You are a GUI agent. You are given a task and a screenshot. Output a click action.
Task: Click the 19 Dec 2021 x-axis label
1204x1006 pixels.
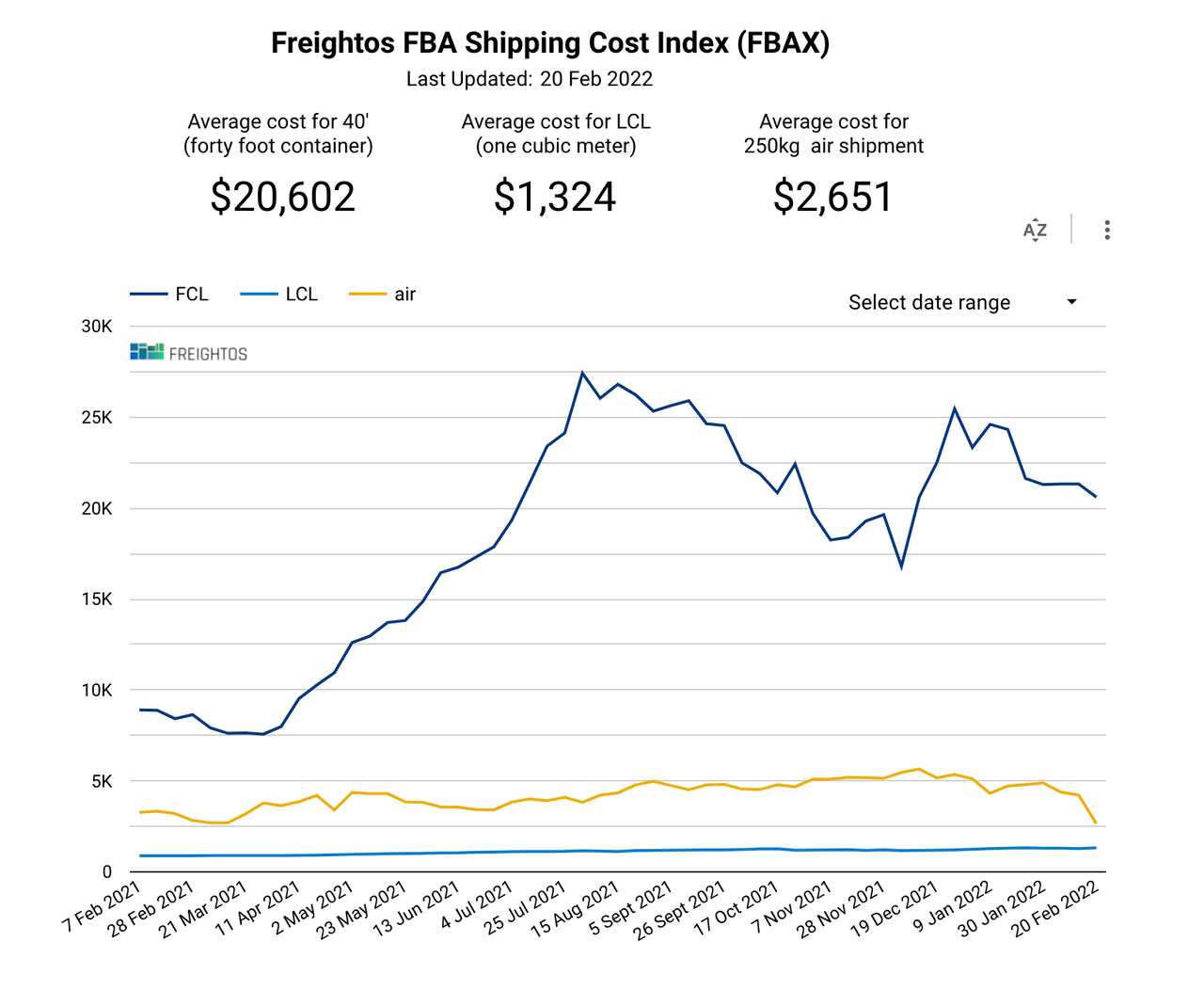point(894,909)
